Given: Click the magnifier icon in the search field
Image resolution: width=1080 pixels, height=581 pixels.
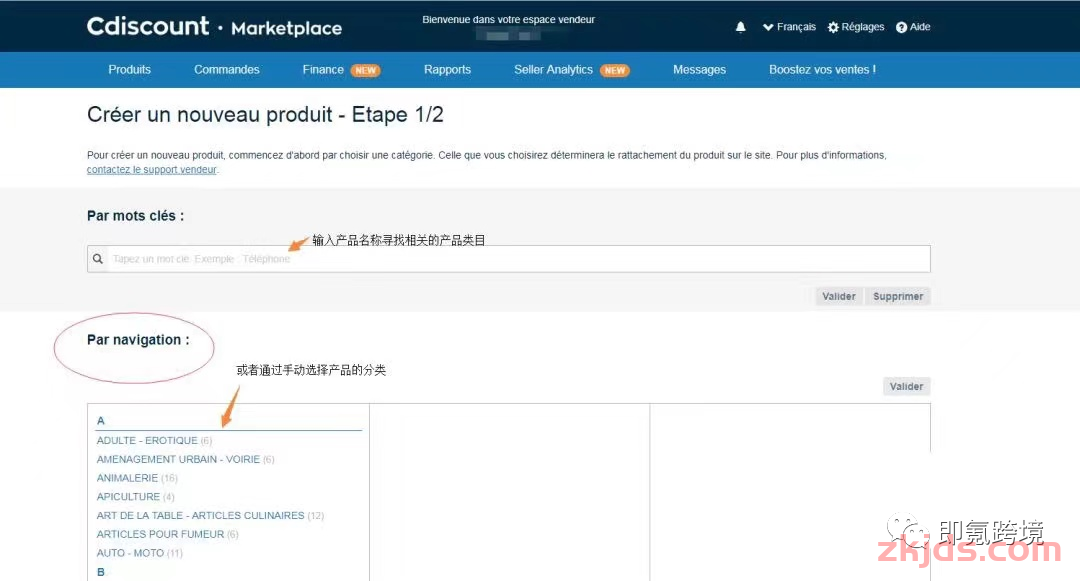Looking at the screenshot, I should pos(98,259).
